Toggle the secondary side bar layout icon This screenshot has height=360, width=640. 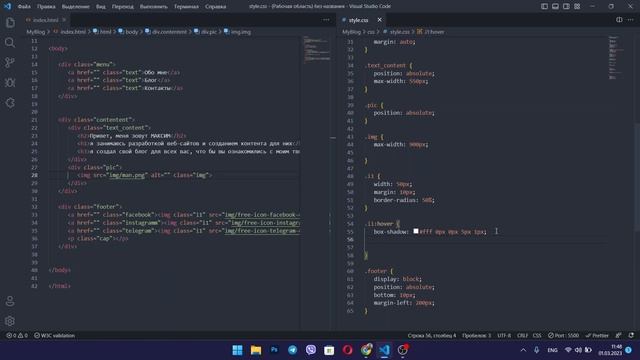coord(566,6)
